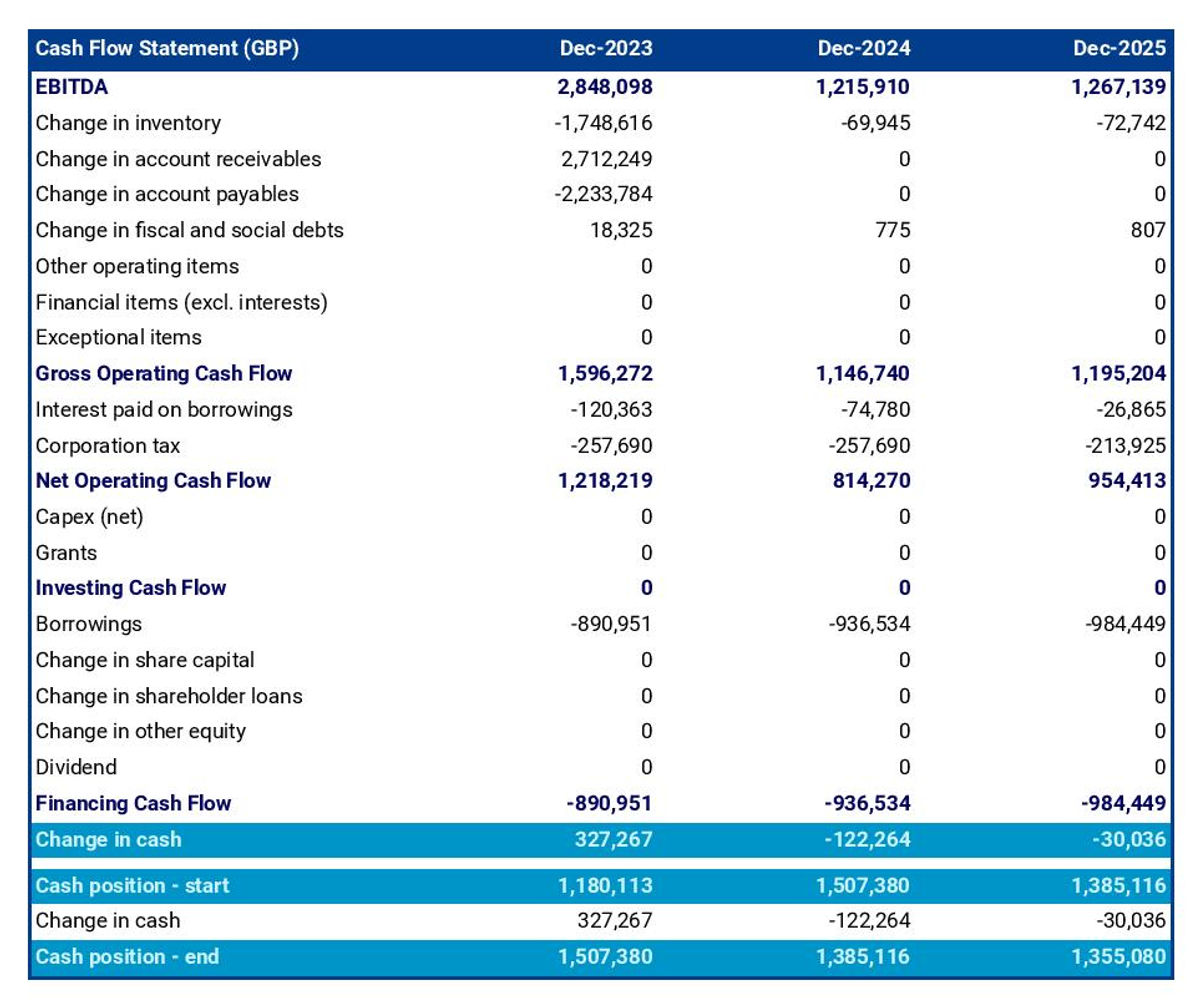Image resolution: width=1200 pixels, height=1006 pixels.
Task: Select Cash position end value 1,355,080
Action: [x=1118, y=957]
